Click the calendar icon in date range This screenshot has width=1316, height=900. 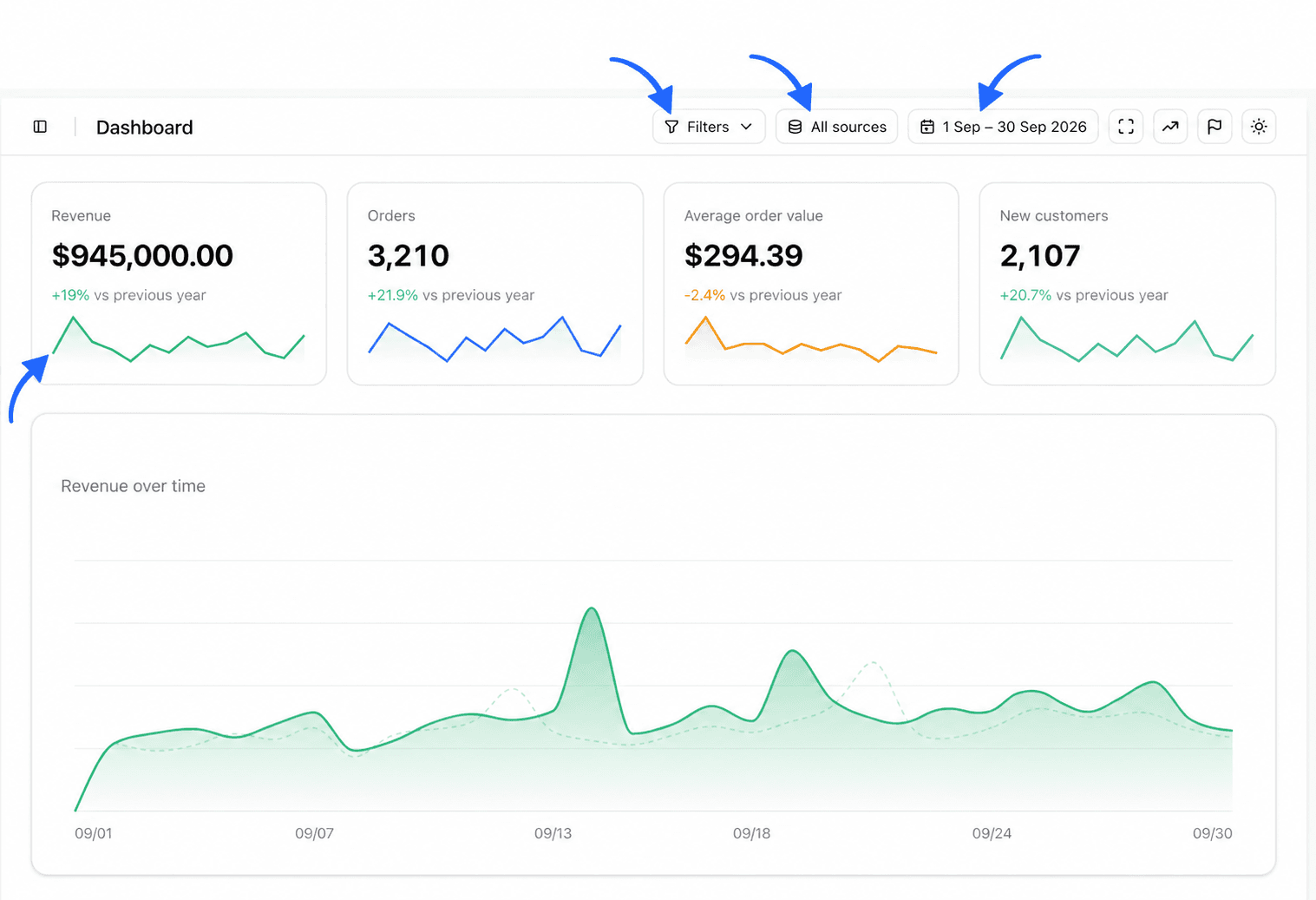pyautogui.click(x=927, y=127)
